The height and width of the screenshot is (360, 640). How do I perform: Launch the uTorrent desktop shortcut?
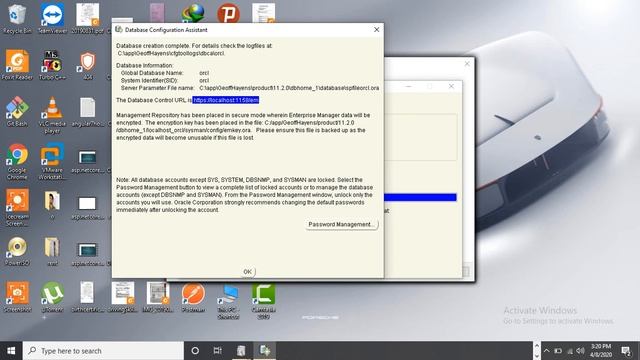pos(52,297)
